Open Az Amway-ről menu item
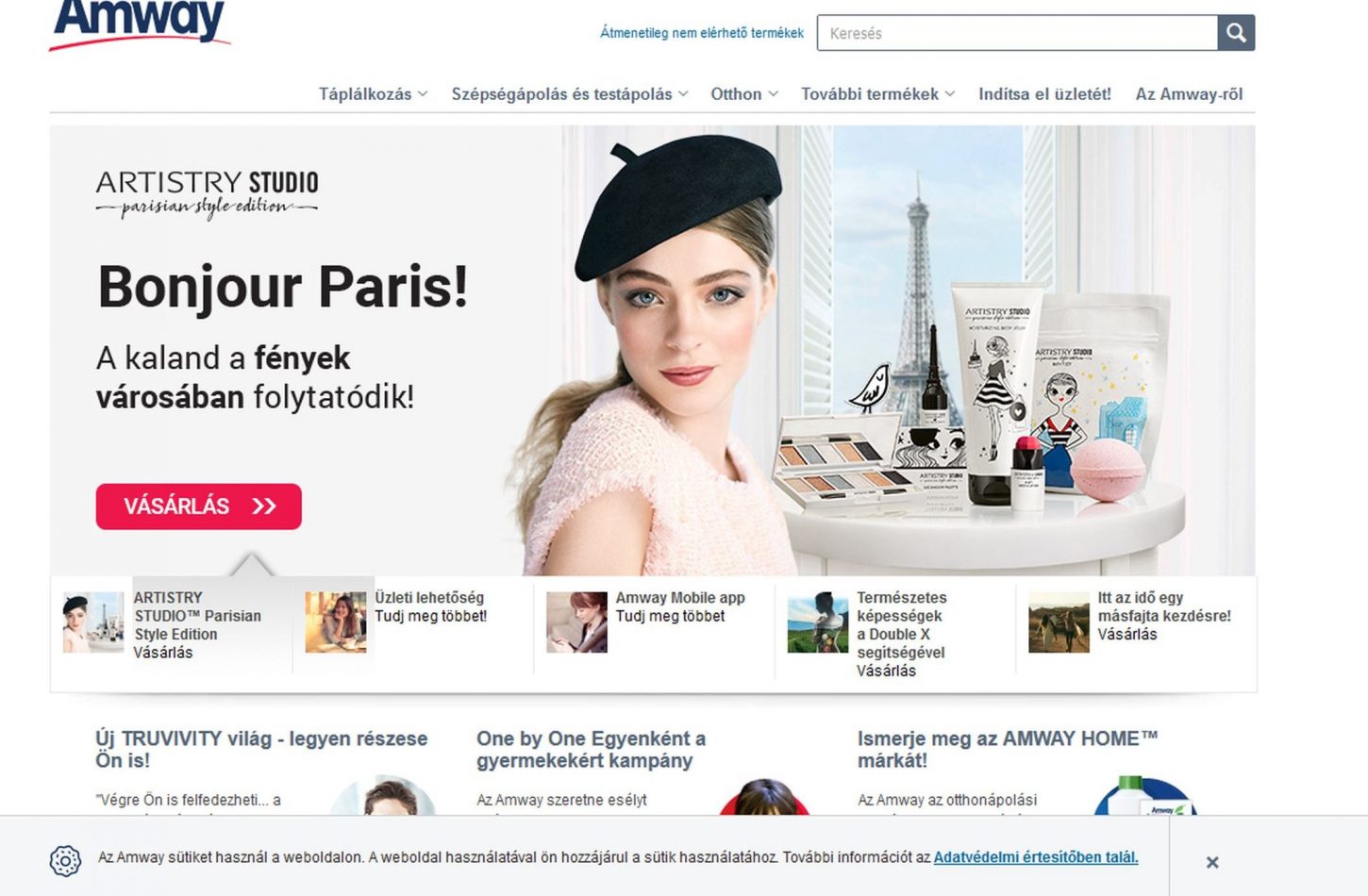Image resolution: width=1368 pixels, height=896 pixels. (1189, 94)
